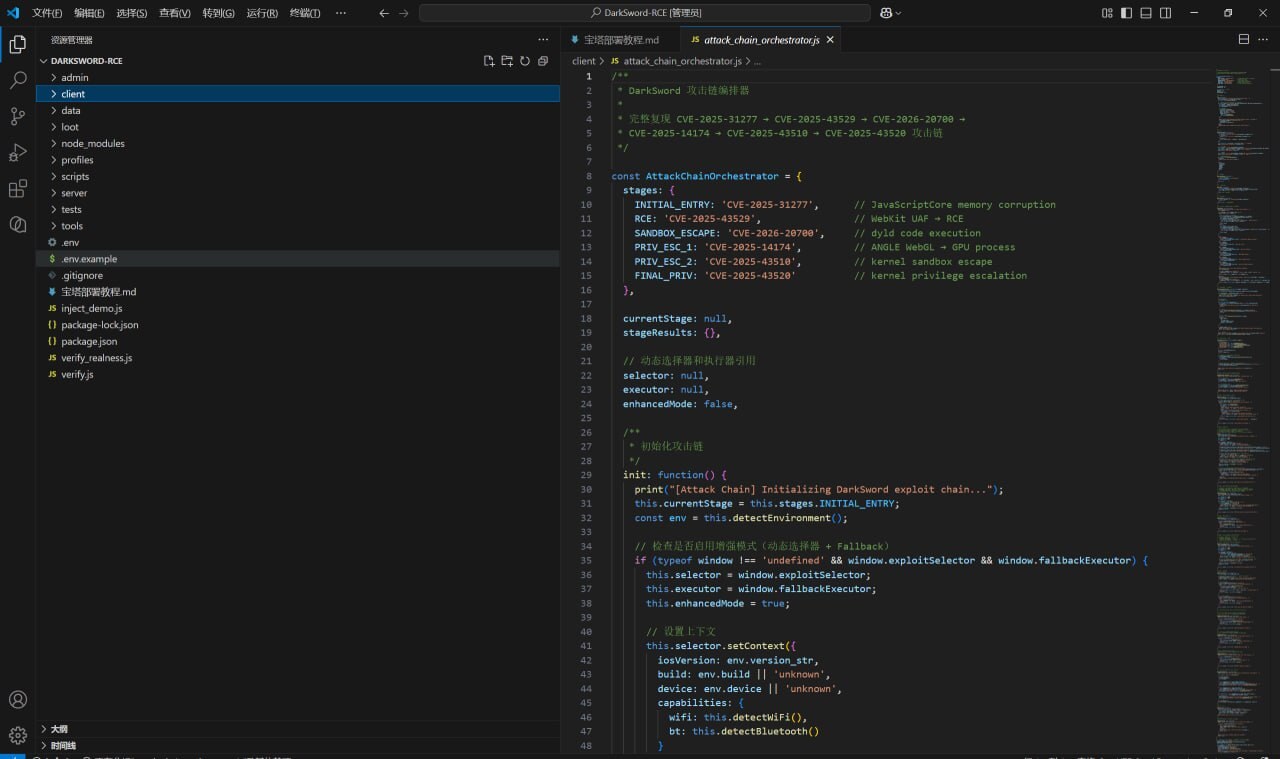The image size is (1280, 759).
Task: Open the Source Control view
Action: coord(18,116)
